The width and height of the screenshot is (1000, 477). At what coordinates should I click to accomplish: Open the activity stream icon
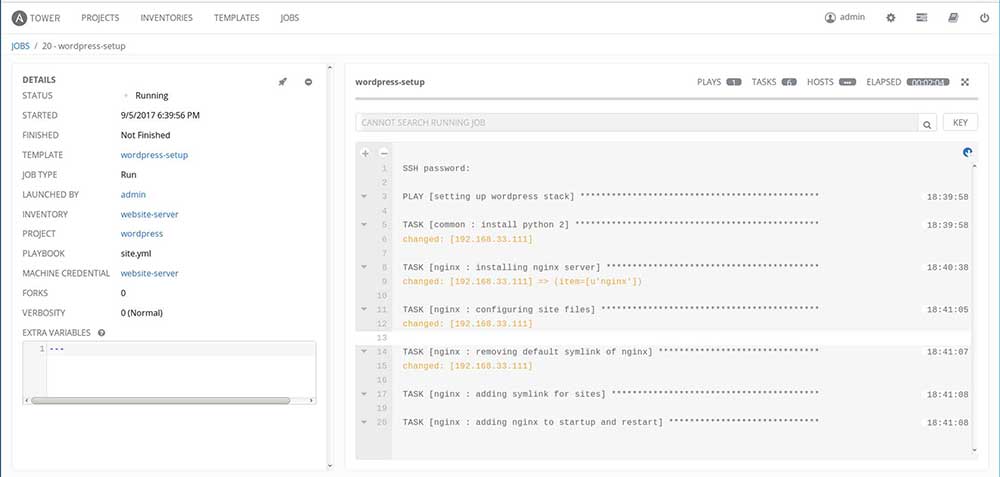922,18
